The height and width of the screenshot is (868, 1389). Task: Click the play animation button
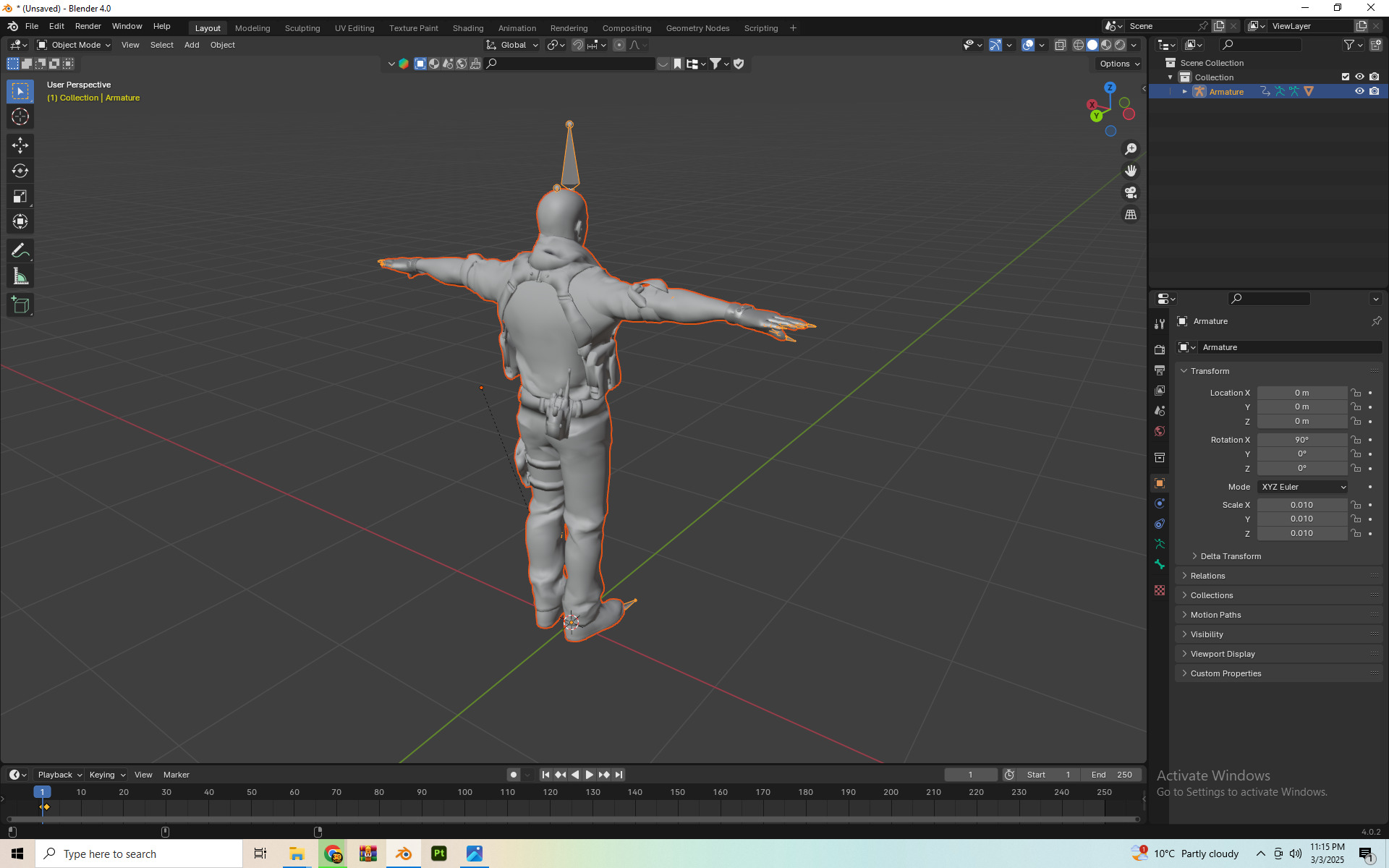tap(590, 775)
